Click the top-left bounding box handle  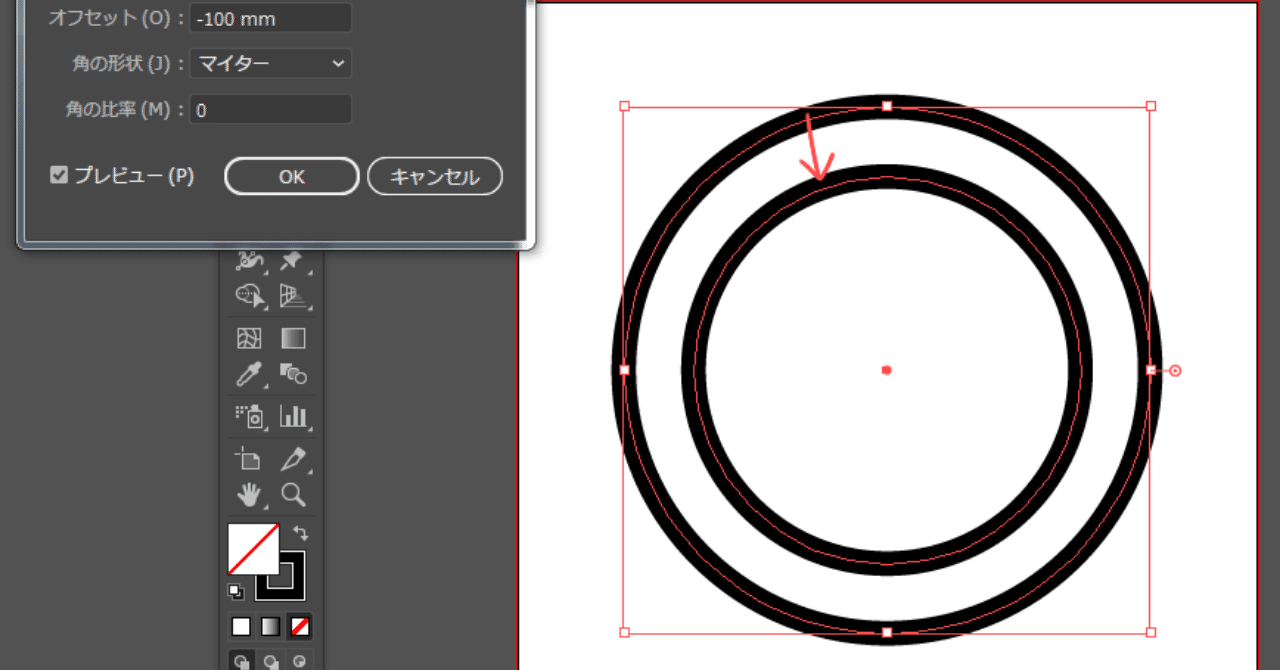click(x=624, y=105)
